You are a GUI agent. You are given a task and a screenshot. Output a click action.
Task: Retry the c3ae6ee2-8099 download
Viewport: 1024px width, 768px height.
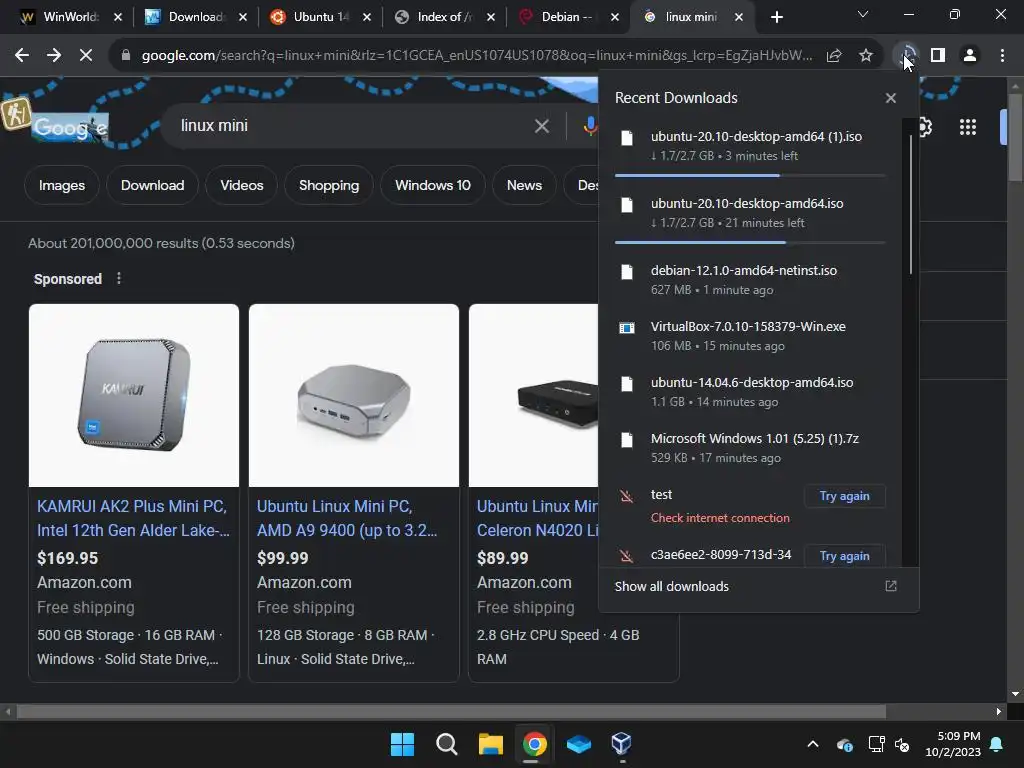(x=844, y=556)
